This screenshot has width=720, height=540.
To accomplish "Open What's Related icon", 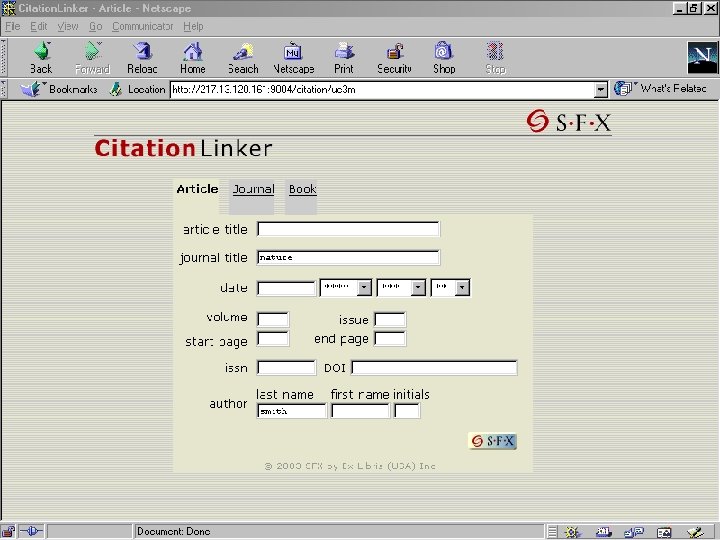I will click(x=624, y=89).
